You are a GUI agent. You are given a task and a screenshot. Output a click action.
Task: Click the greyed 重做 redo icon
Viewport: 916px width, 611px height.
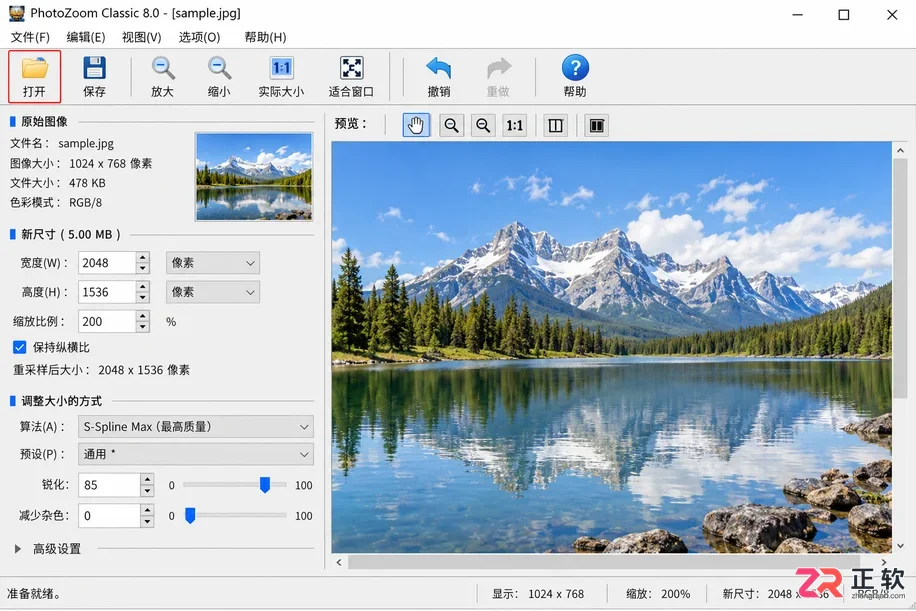coord(498,77)
